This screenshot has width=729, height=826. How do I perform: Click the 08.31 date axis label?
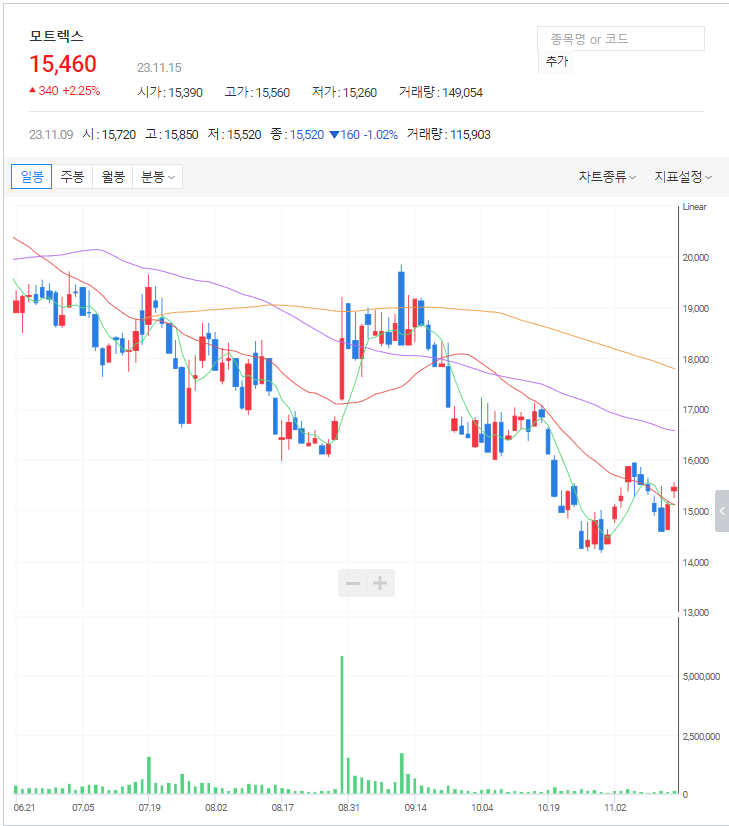[x=349, y=808]
